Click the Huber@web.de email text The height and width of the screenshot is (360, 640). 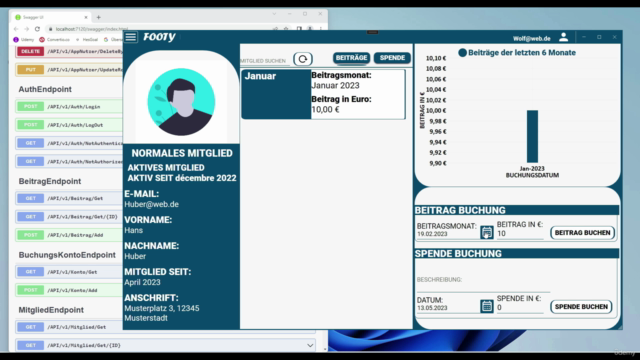(x=151, y=204)
